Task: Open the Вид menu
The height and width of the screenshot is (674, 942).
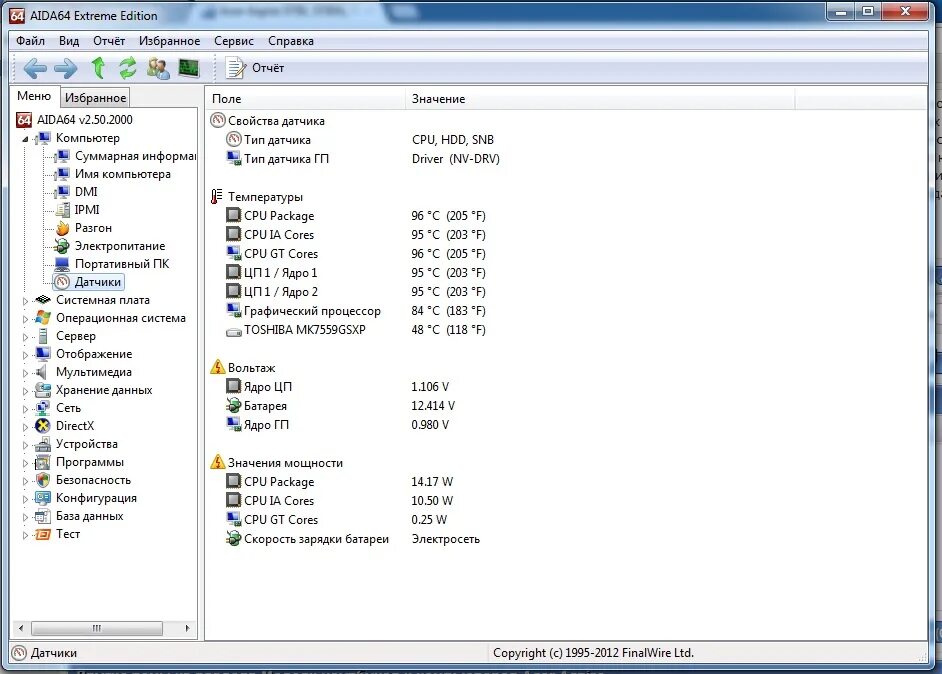Action: (68, 41)
